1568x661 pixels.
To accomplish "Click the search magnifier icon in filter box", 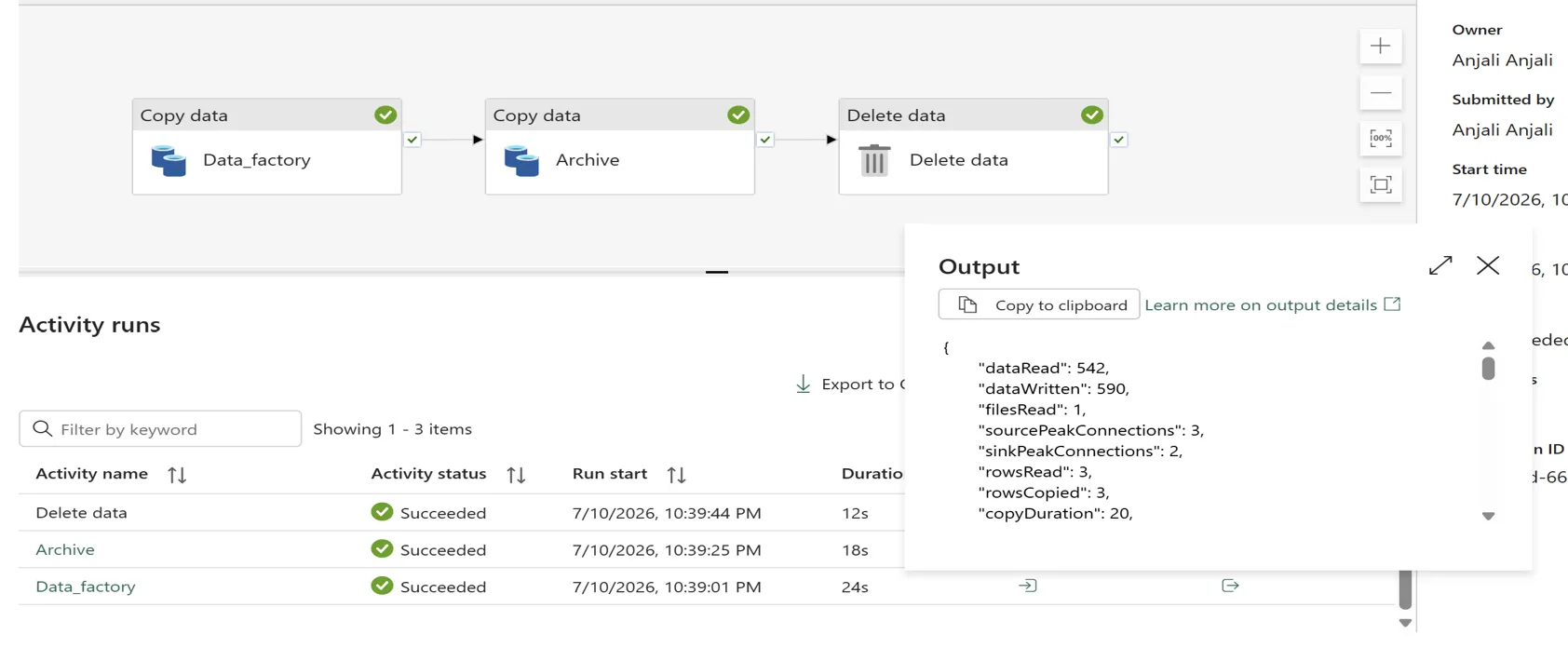I will tap(42, 428).
